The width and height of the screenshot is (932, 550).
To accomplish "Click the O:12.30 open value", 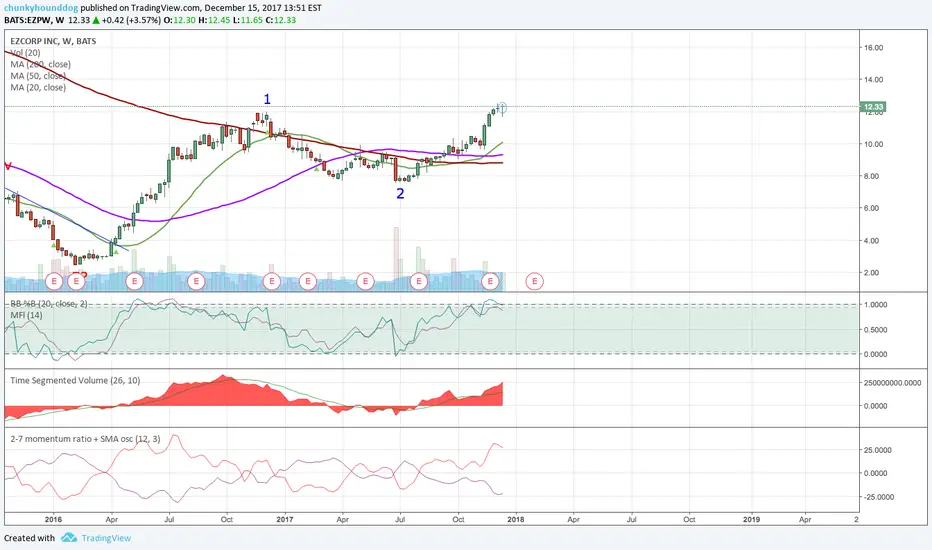I will click(x=180, y=20).
